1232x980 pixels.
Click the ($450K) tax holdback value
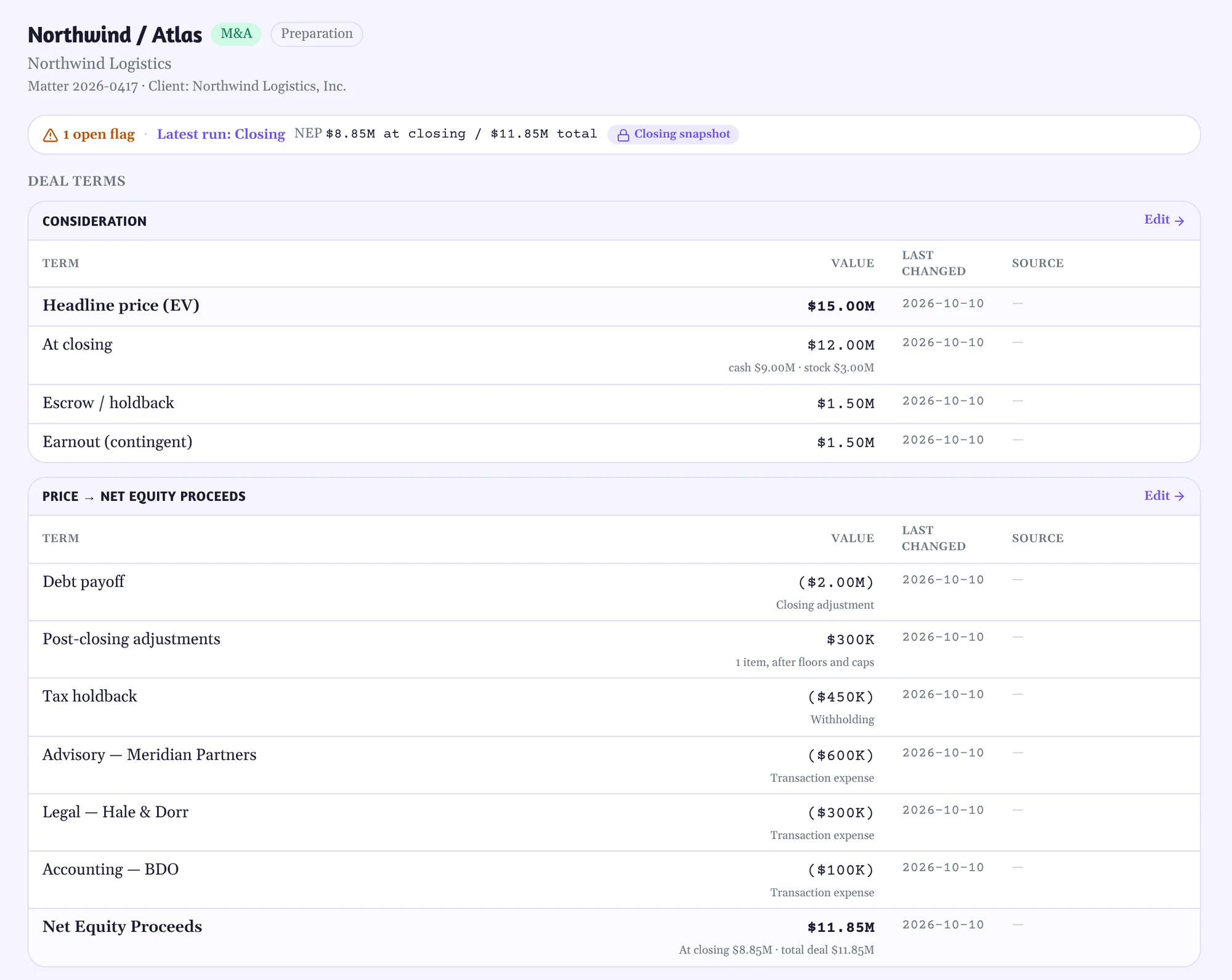(841, 697)
